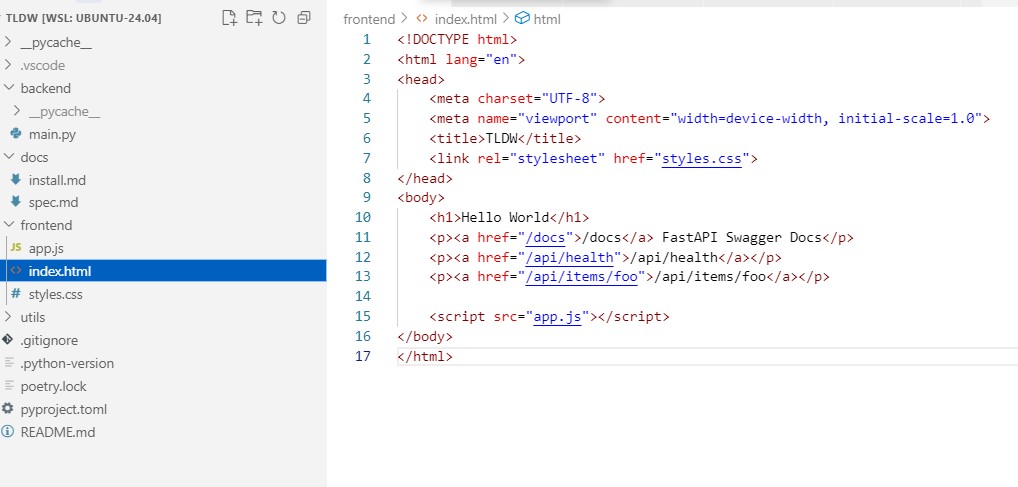Viewport: 1018px width, 487px height.
Task: Click the gear icon beside pyproject.toml
Action: point(7,408)
